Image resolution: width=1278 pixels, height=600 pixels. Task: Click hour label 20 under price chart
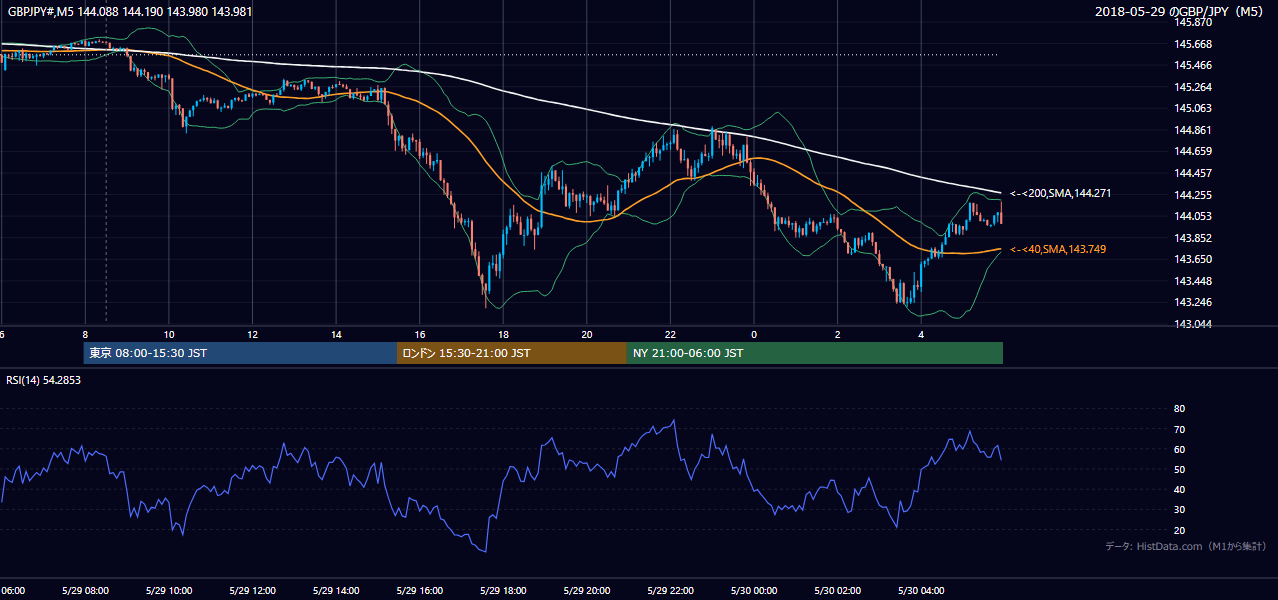pyautogui.click(x=587, y=335)
